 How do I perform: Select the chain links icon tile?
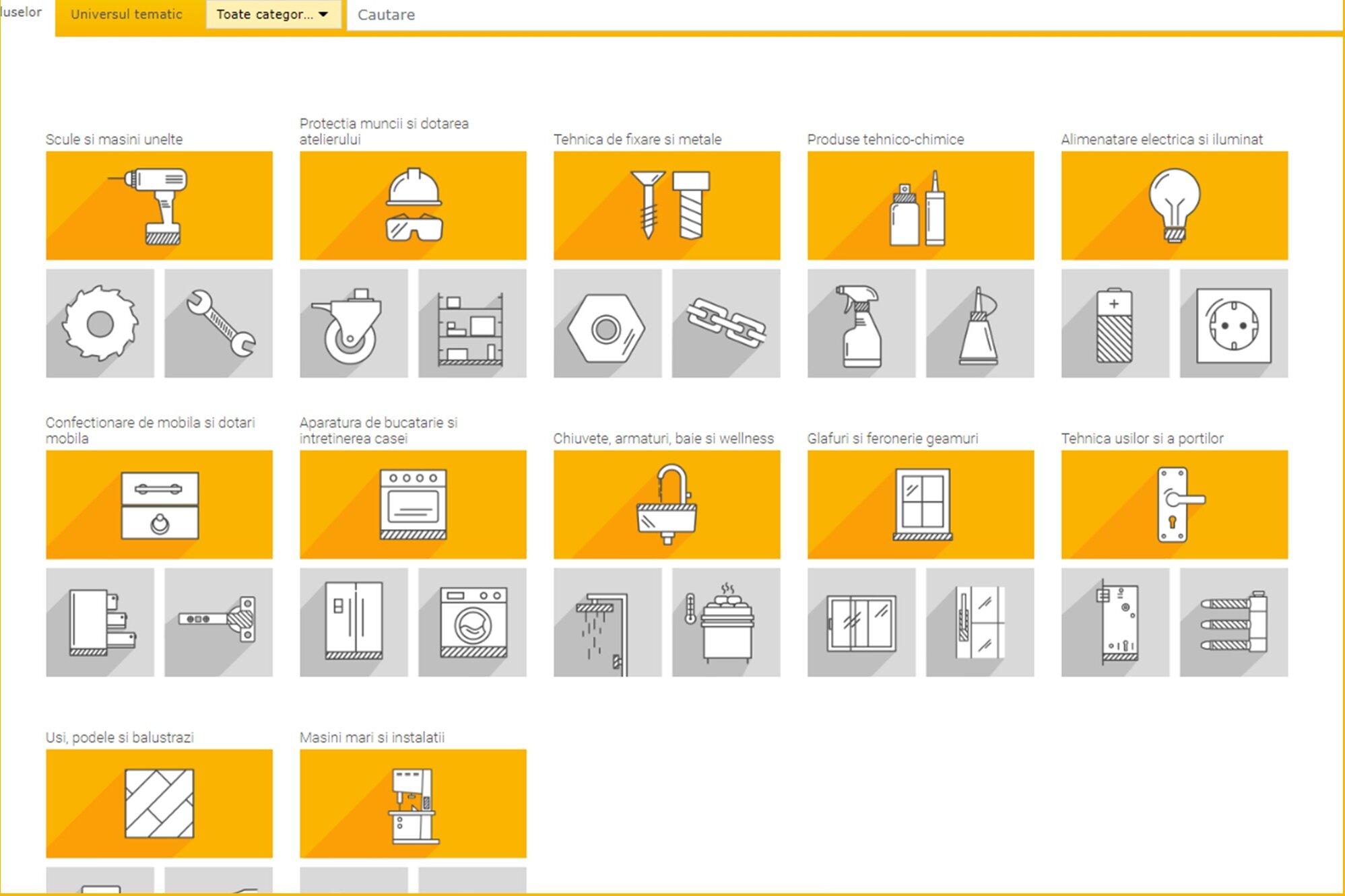(x=726, y=323)
